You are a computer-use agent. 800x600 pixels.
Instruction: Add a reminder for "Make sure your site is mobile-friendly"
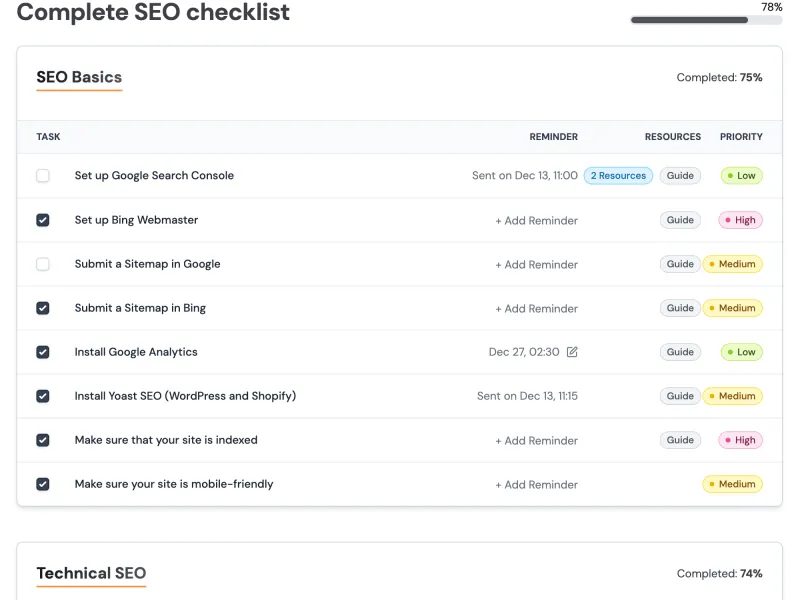coord(537,484)
